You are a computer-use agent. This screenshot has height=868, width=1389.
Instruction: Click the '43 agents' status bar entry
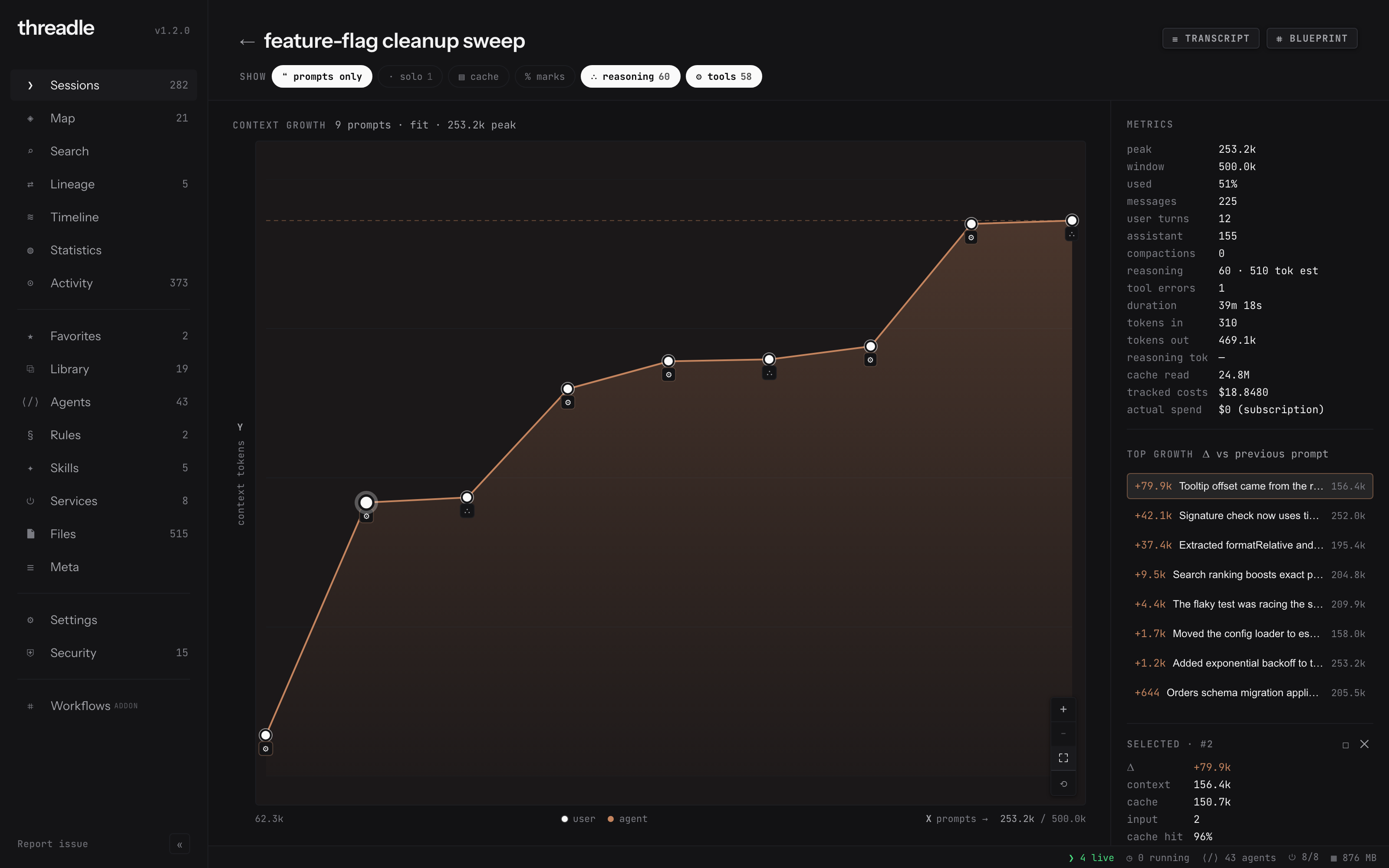tap(1239, 858)
